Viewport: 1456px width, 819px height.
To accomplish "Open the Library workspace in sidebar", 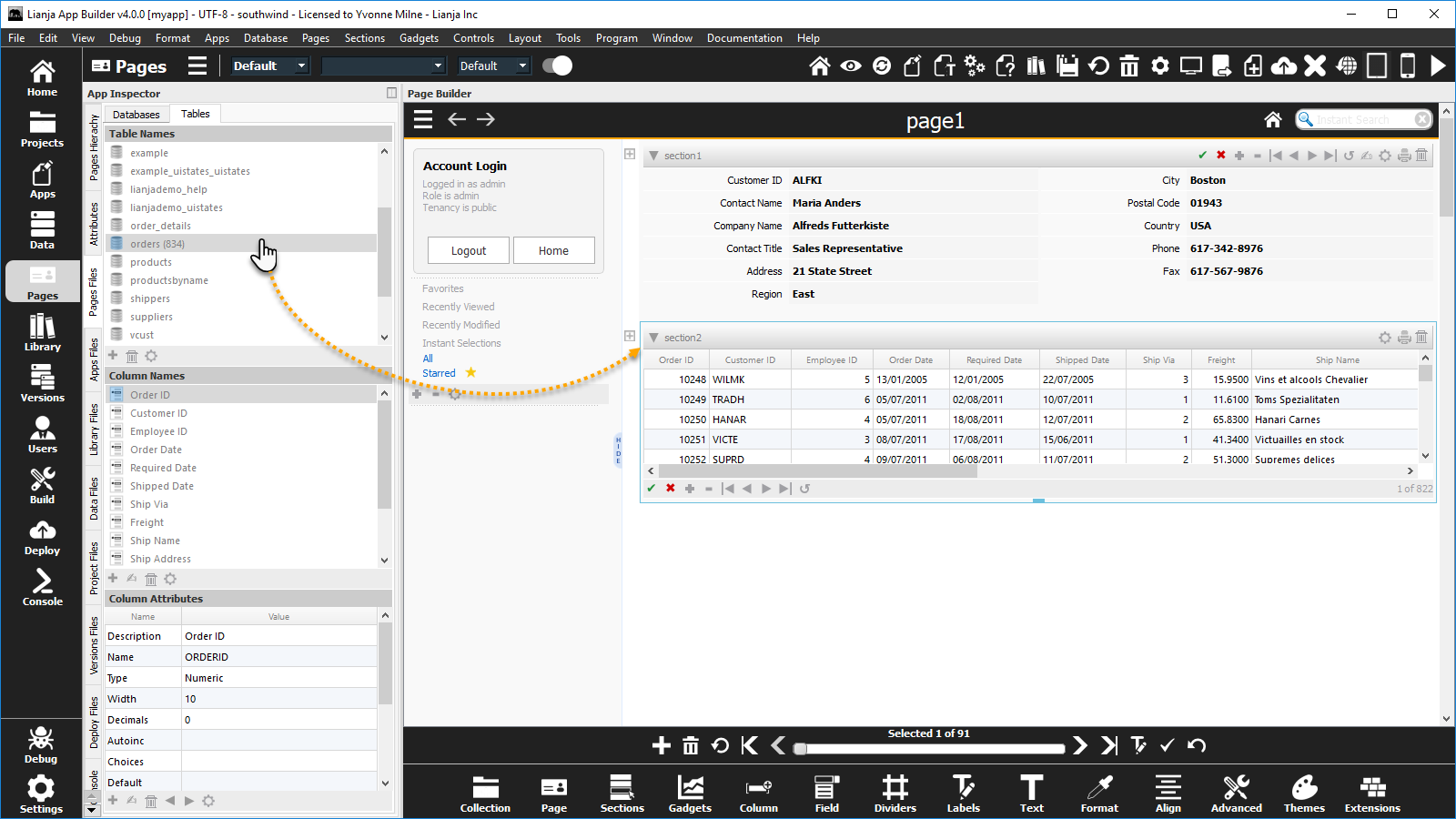I will click(42, 332).
